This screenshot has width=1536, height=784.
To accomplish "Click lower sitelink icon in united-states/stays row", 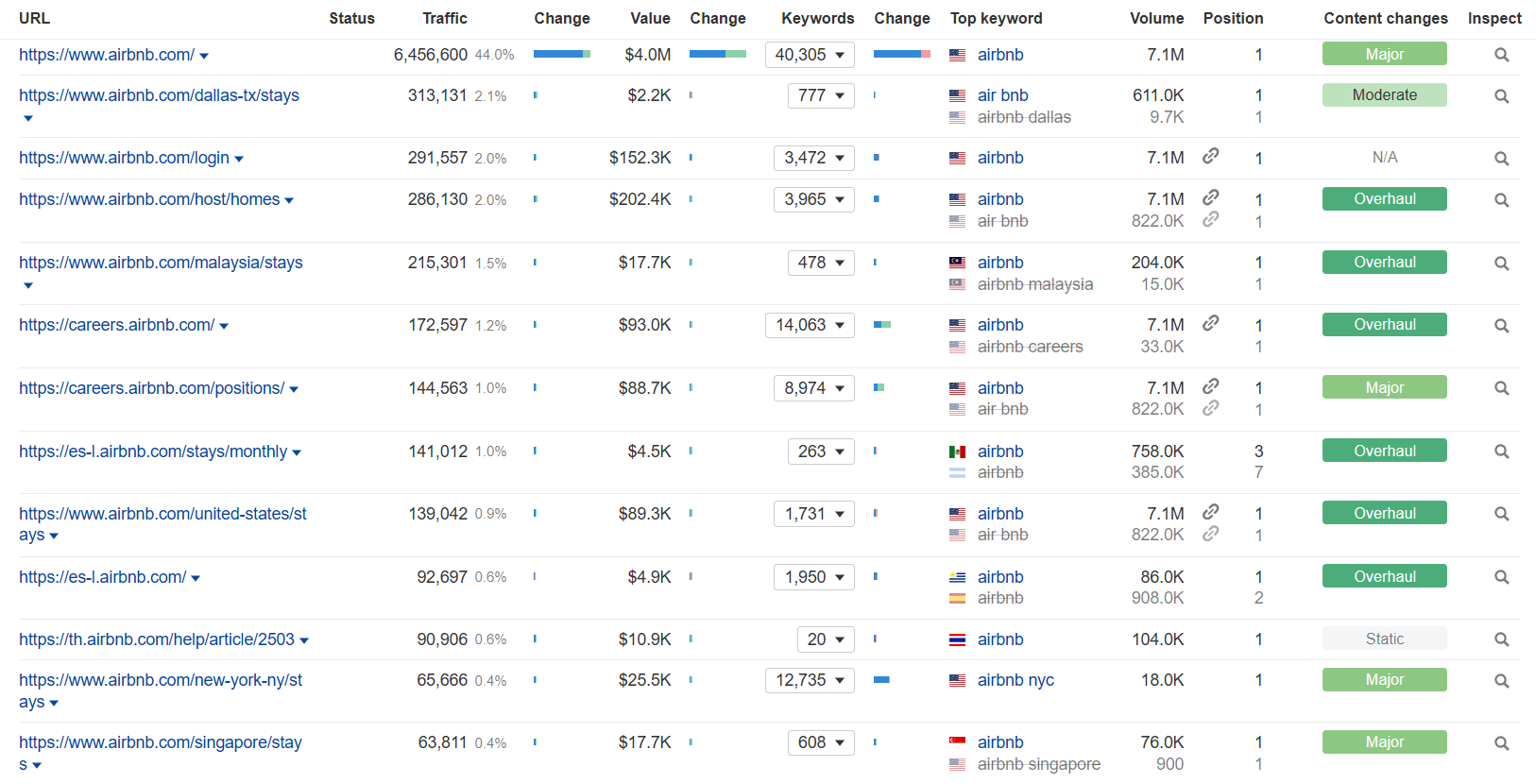I will coord(1210,534).
